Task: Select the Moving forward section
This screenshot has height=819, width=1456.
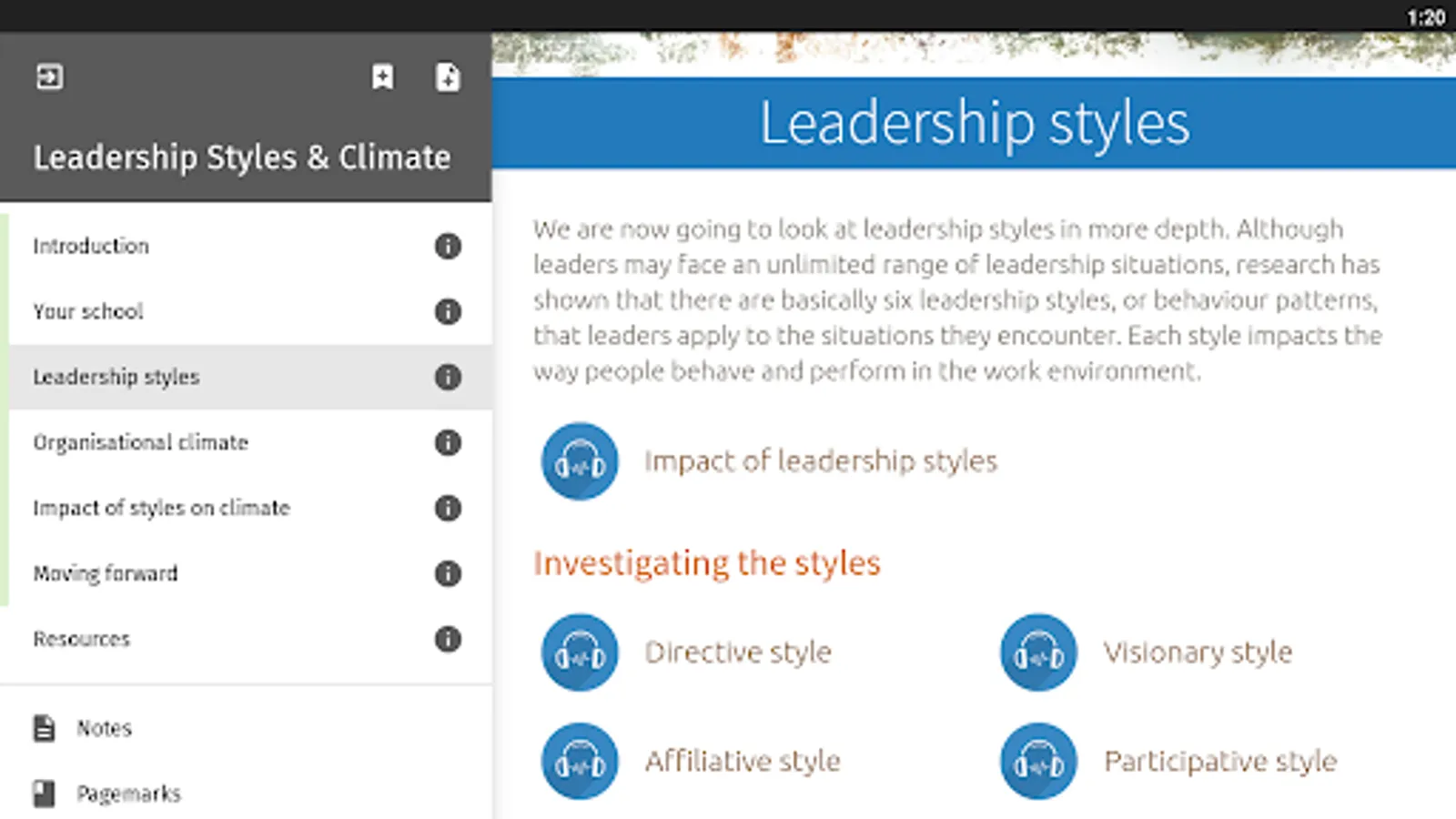Action: point(106,573)
